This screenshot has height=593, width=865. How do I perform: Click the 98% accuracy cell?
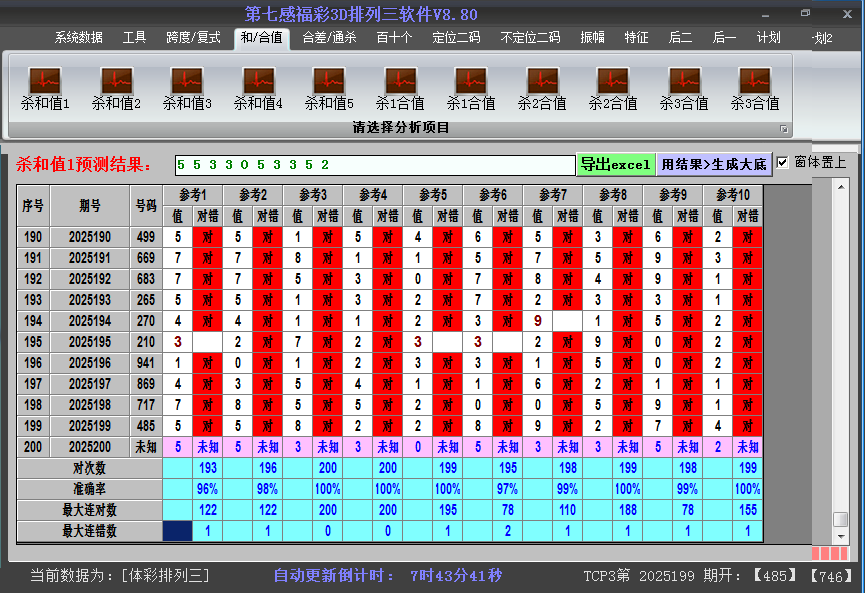268,489
